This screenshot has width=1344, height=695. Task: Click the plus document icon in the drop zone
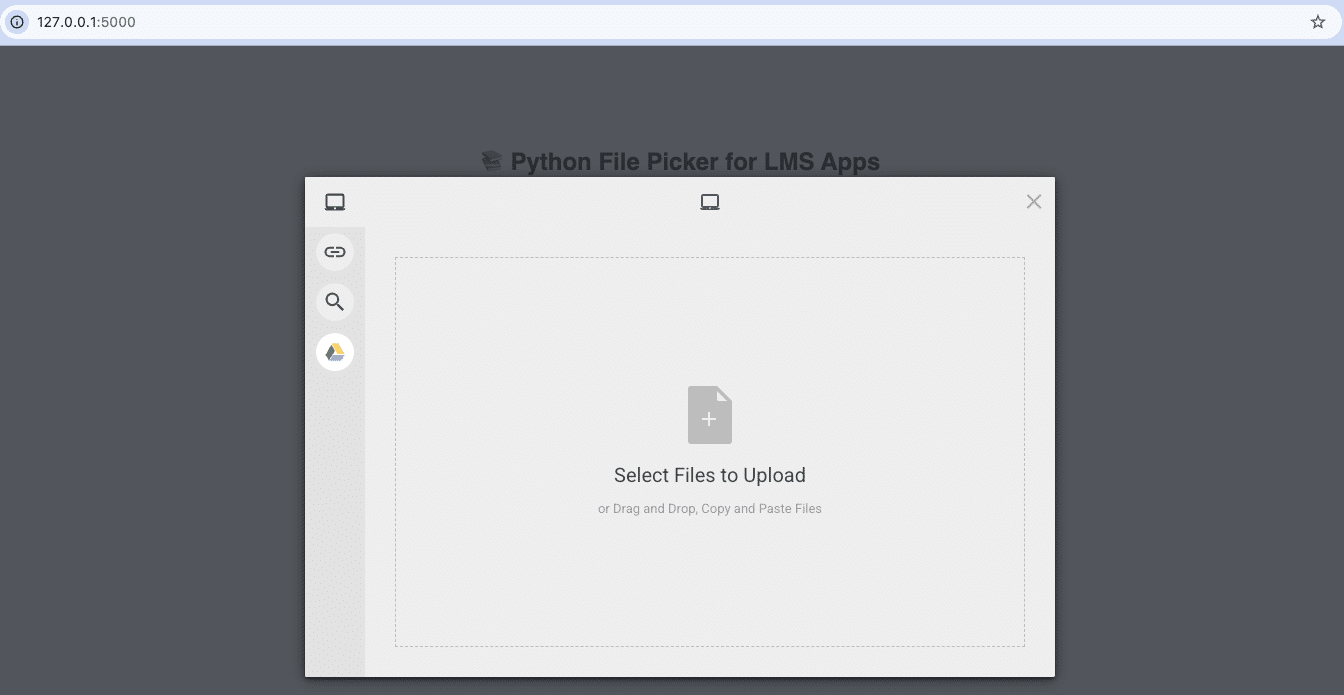coord(710,414)
